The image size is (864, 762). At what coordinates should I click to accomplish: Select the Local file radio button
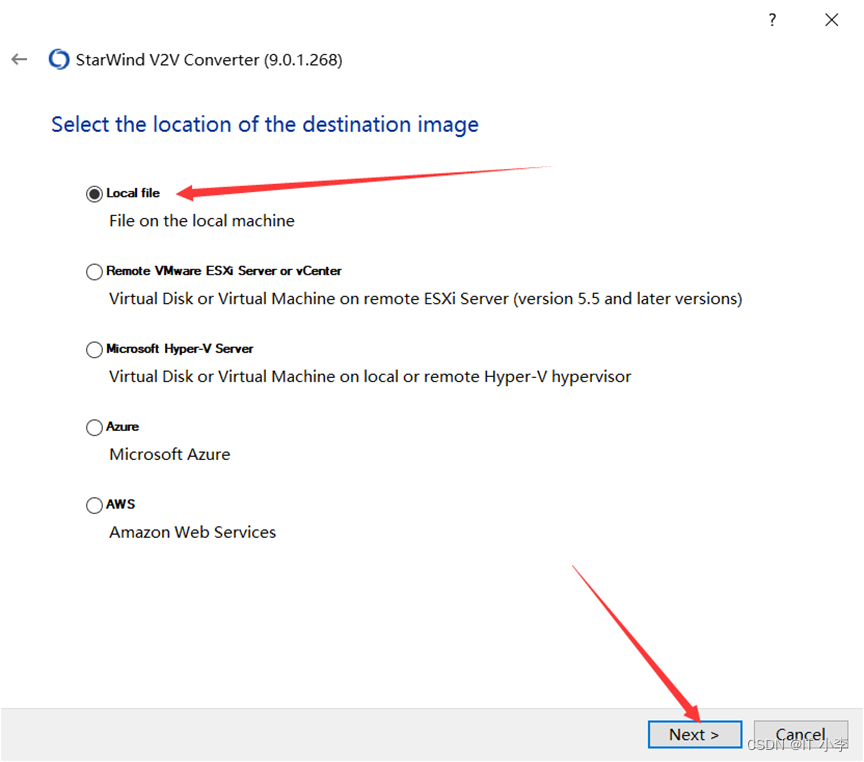click(94, 194)
